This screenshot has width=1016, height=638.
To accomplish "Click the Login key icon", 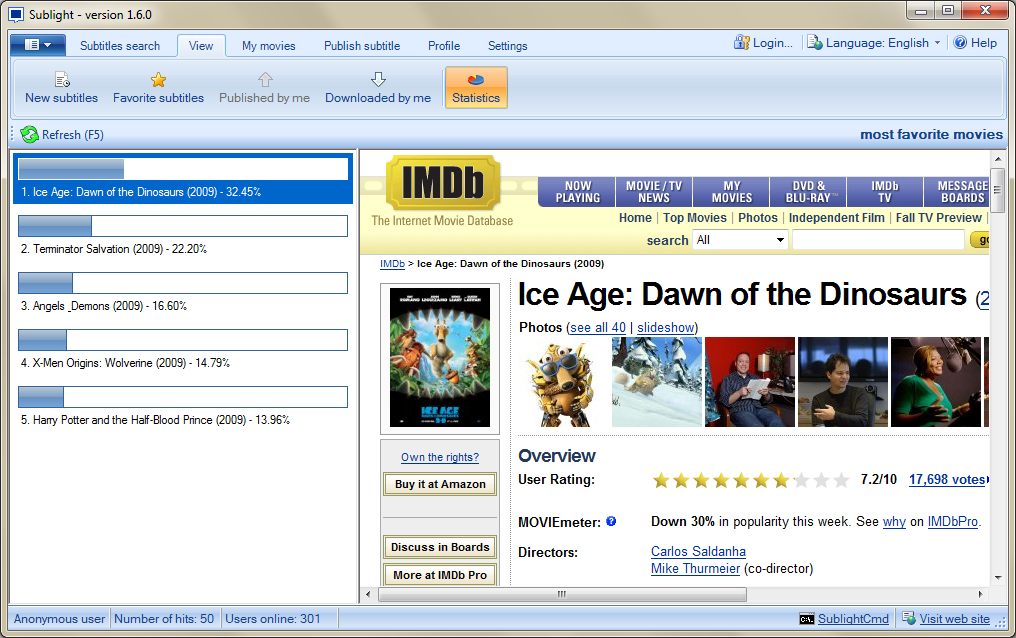I will 741,43.
